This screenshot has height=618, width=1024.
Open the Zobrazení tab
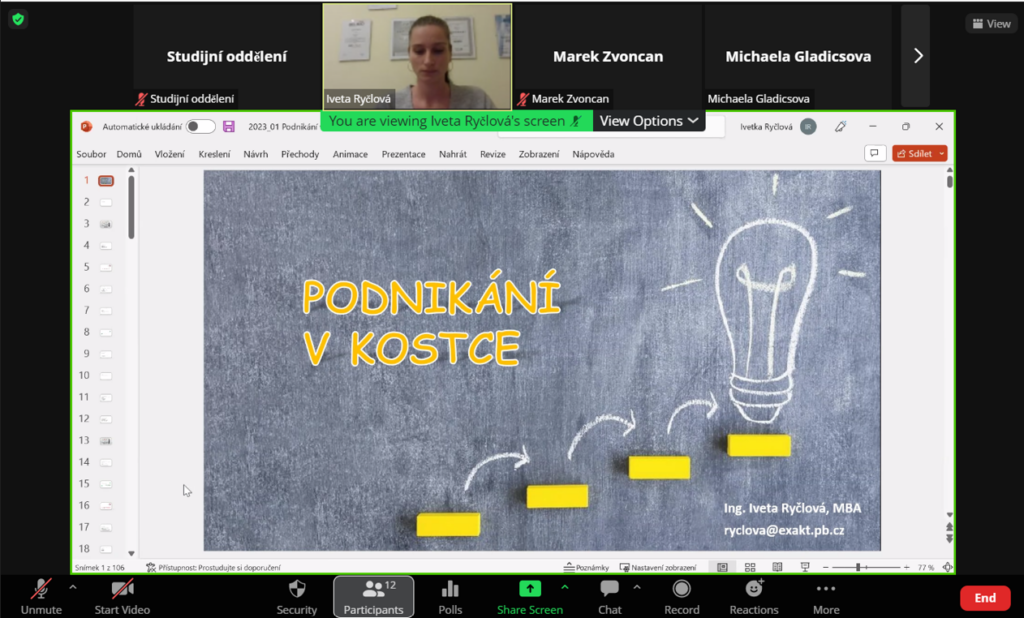(x=539, y=154)
